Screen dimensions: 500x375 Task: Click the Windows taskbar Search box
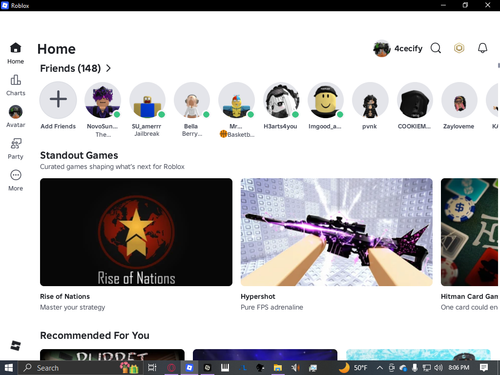point(81,368)
